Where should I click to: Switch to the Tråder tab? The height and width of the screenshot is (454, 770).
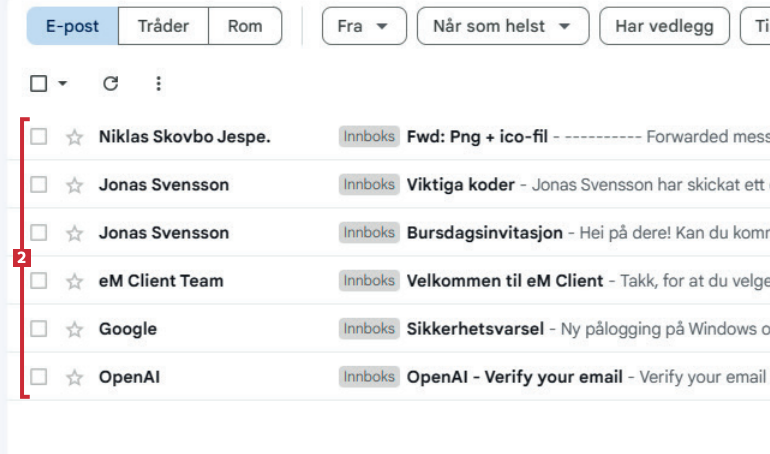pos(163,26)
